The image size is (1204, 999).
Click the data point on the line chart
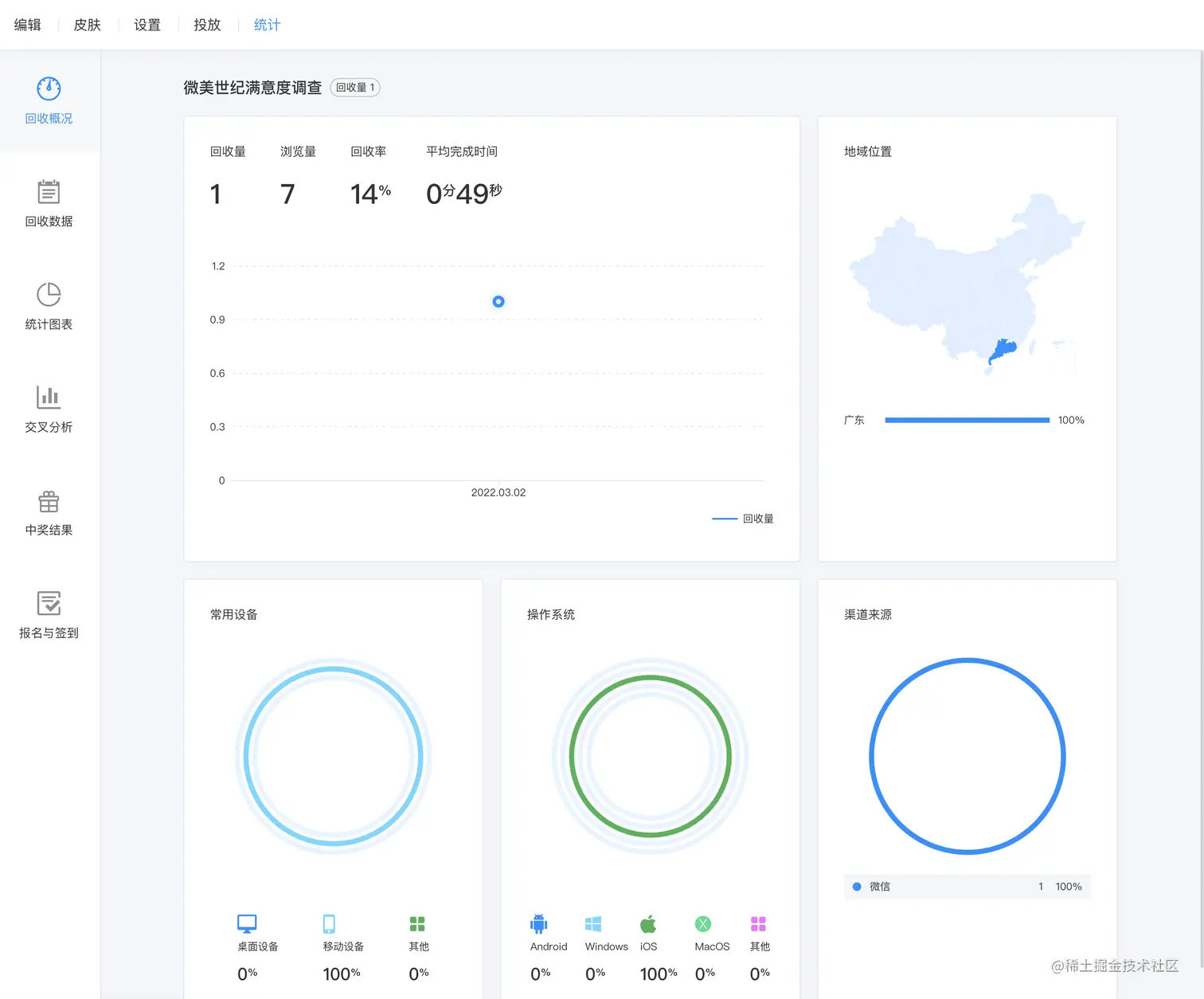(498, 301)
